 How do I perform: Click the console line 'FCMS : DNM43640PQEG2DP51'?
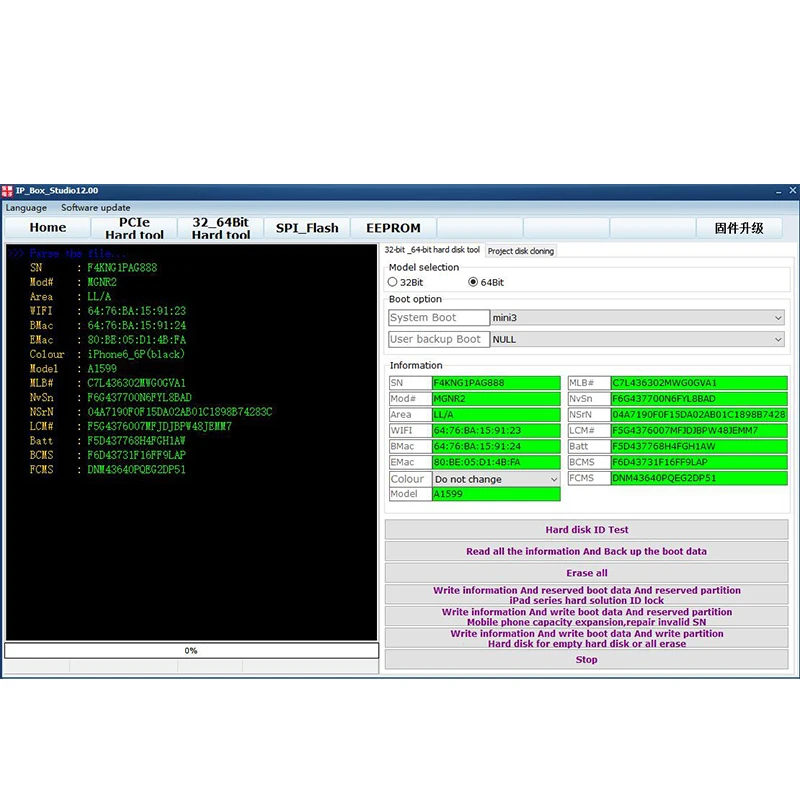click(x=107, y=469)
